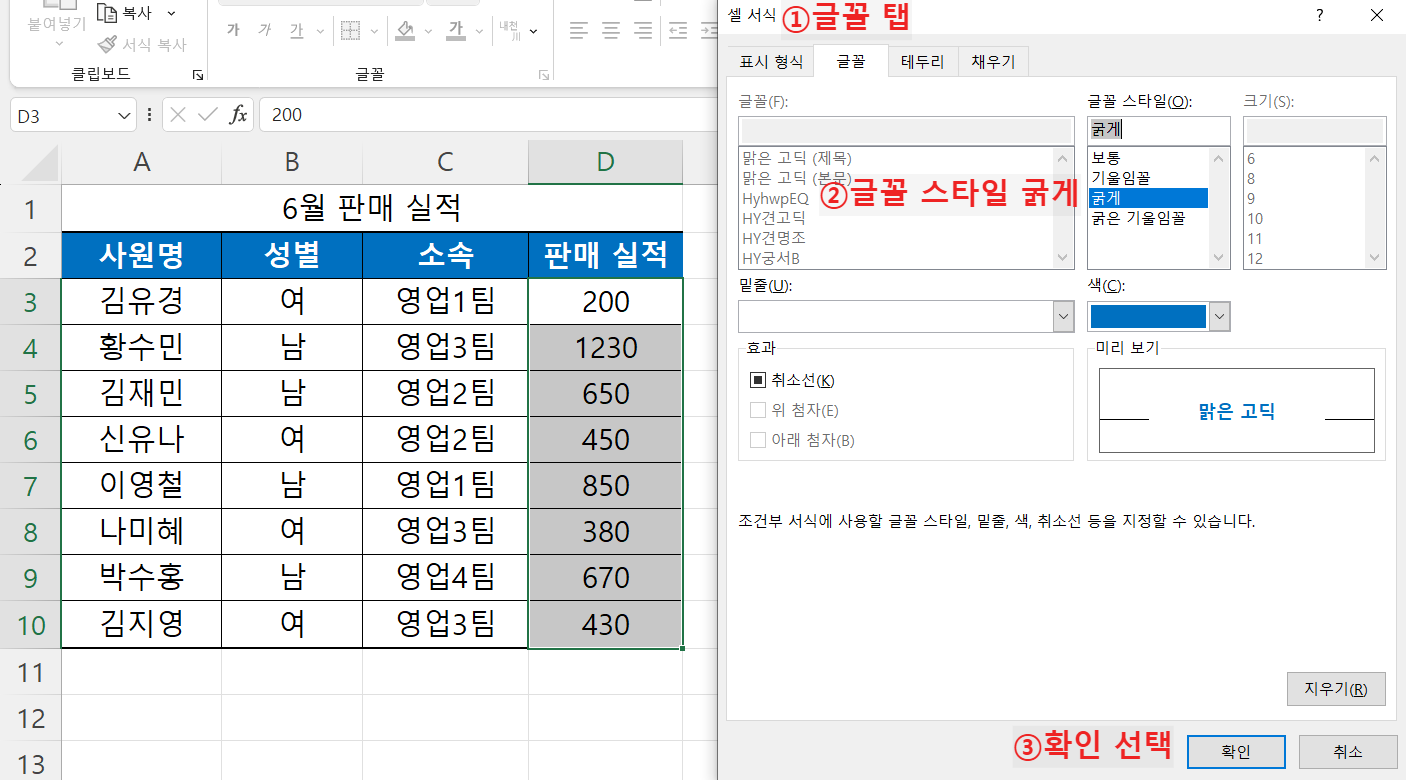Expand the Name Box dropdown arrow
This screenshot has height=780, width=1406.
(x=122, y=114)
